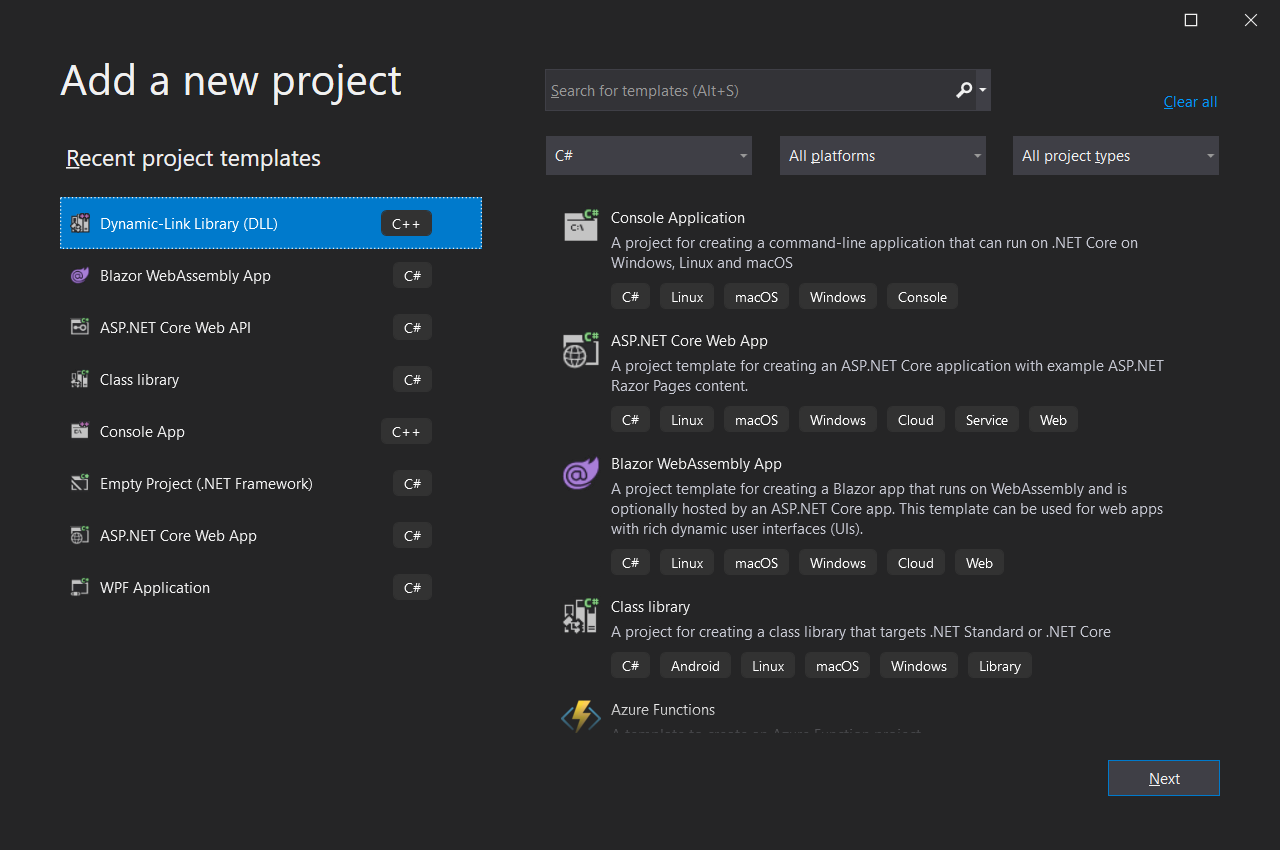The height and width of the screenshot is (850, 1280).
Task: Select Class library title in results list
Action: click(650, 607)
